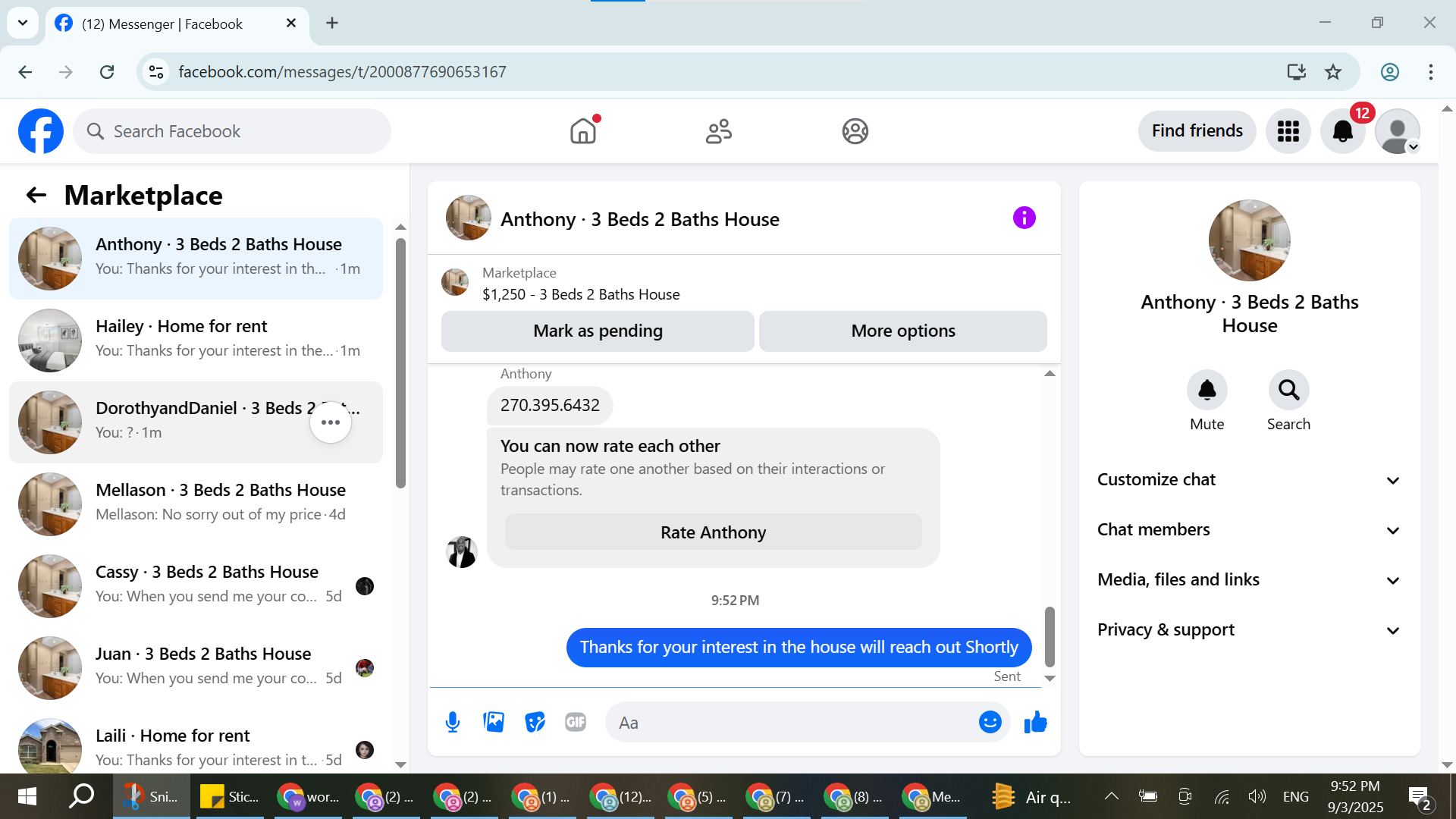Bookmark this page with the star icon

click(1333, 72)
